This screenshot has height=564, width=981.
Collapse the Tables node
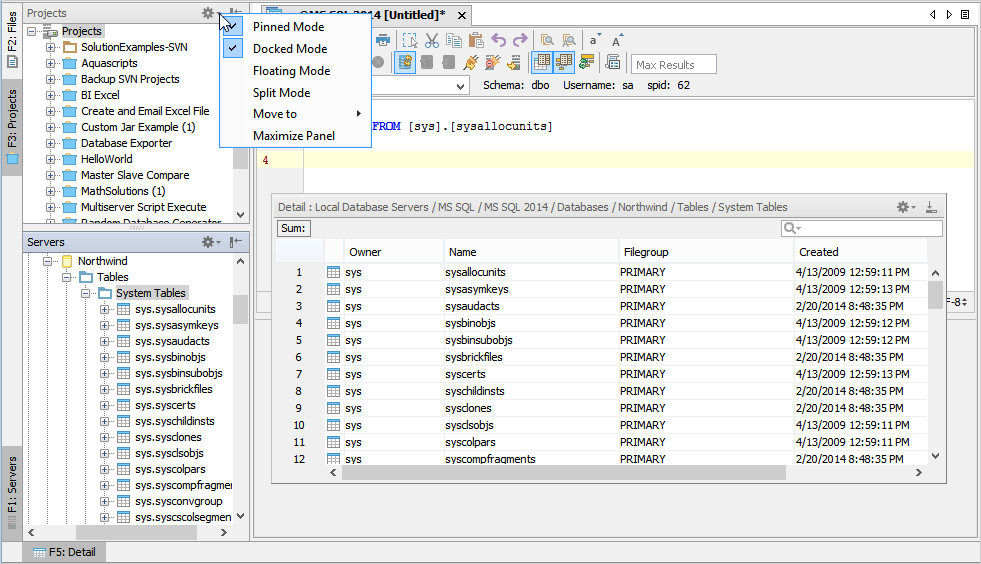tap(66, 277)
